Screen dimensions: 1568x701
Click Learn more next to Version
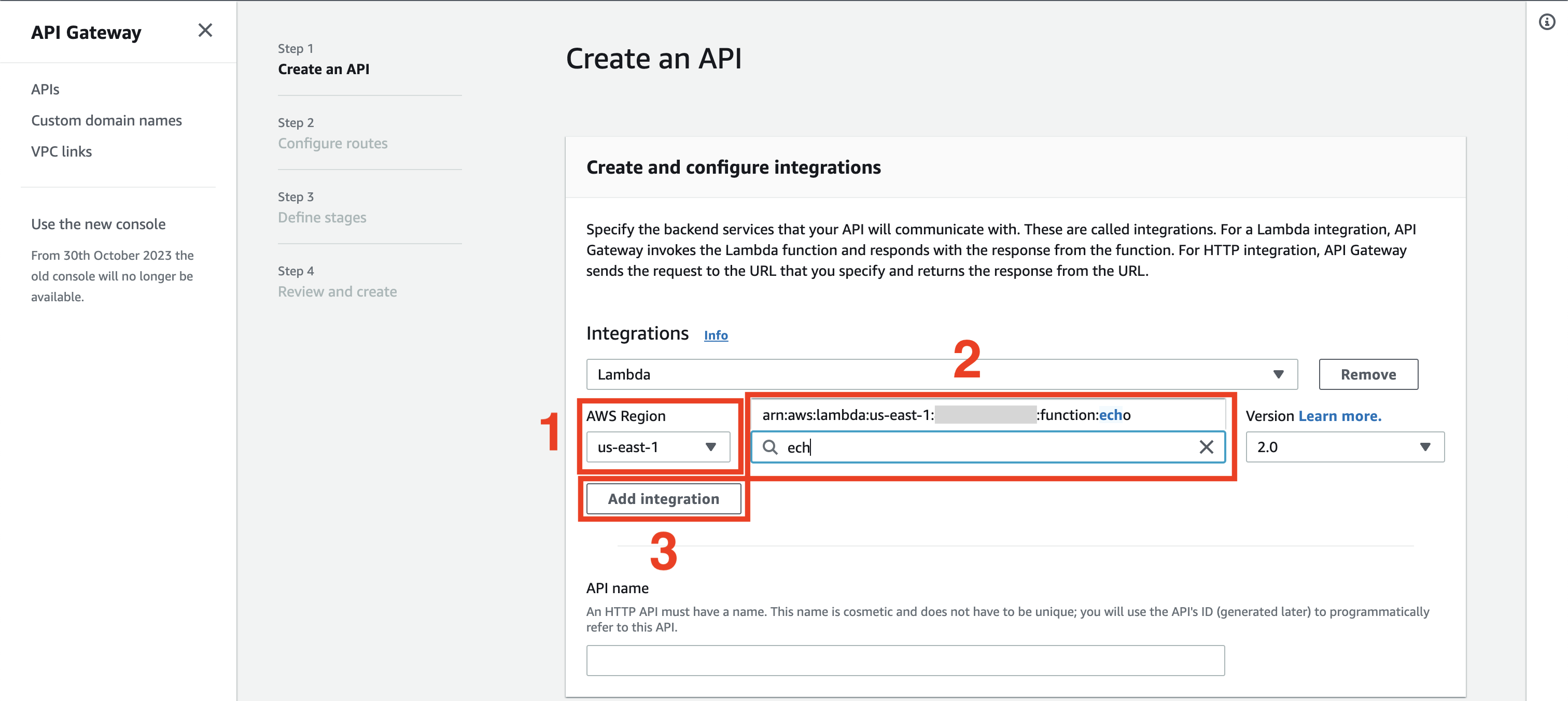[x=1339, y=416]
